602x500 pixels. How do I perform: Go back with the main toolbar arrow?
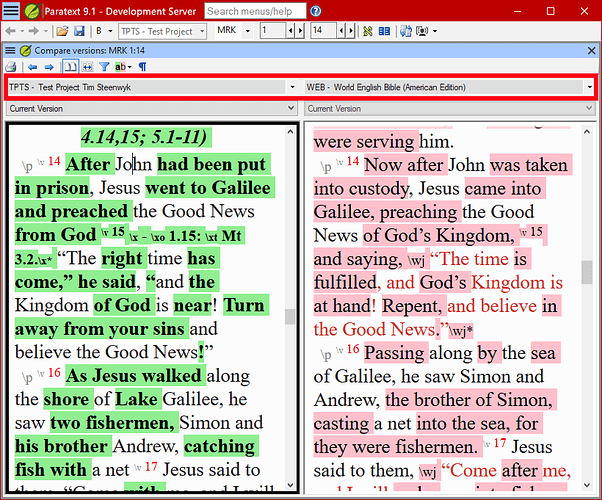pos(10,31)
